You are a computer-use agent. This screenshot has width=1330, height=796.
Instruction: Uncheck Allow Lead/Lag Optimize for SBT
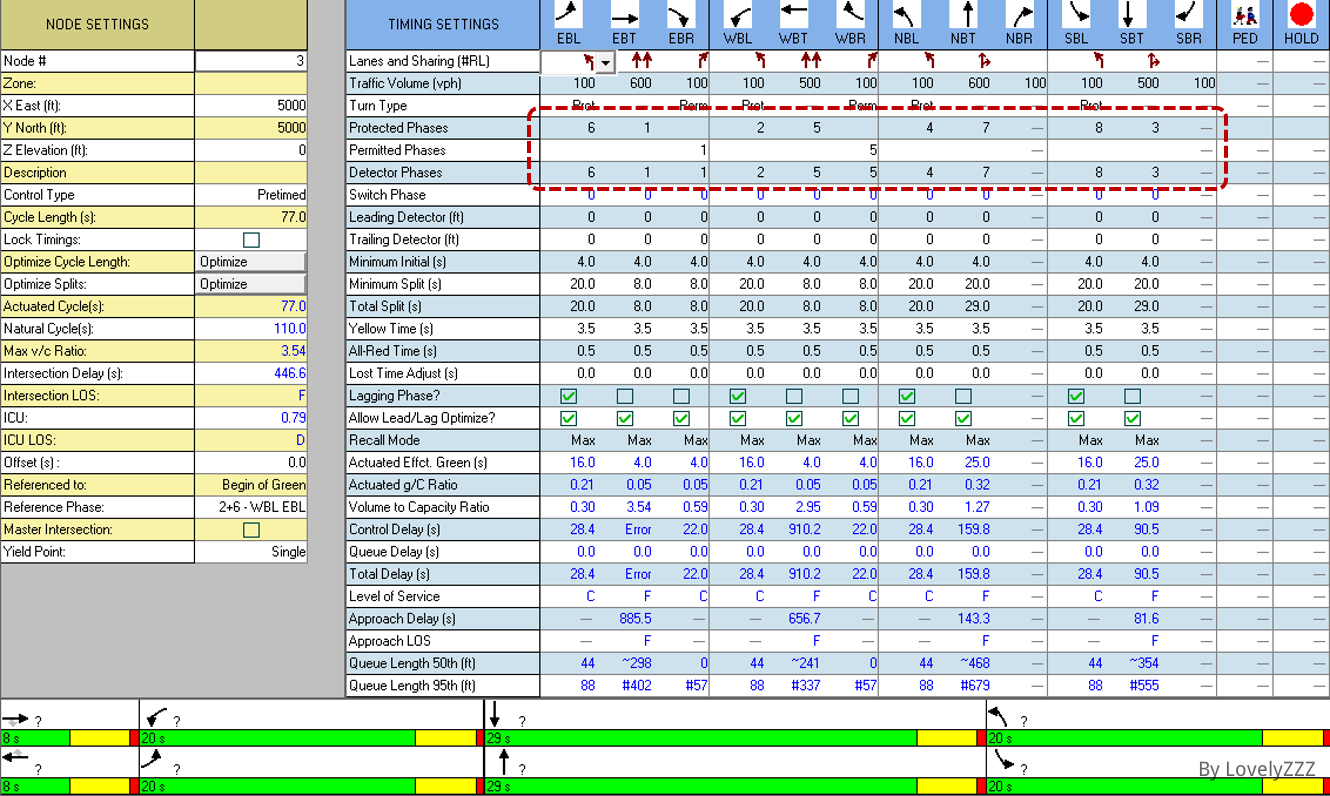tap(1133, 418)
